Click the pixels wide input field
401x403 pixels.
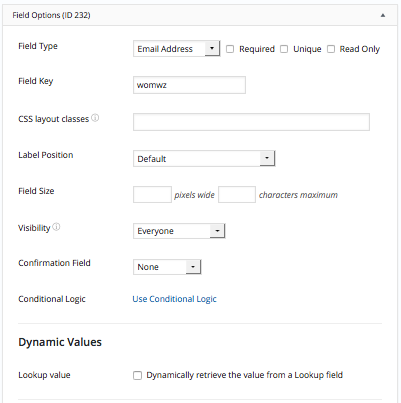pos(152,195)
